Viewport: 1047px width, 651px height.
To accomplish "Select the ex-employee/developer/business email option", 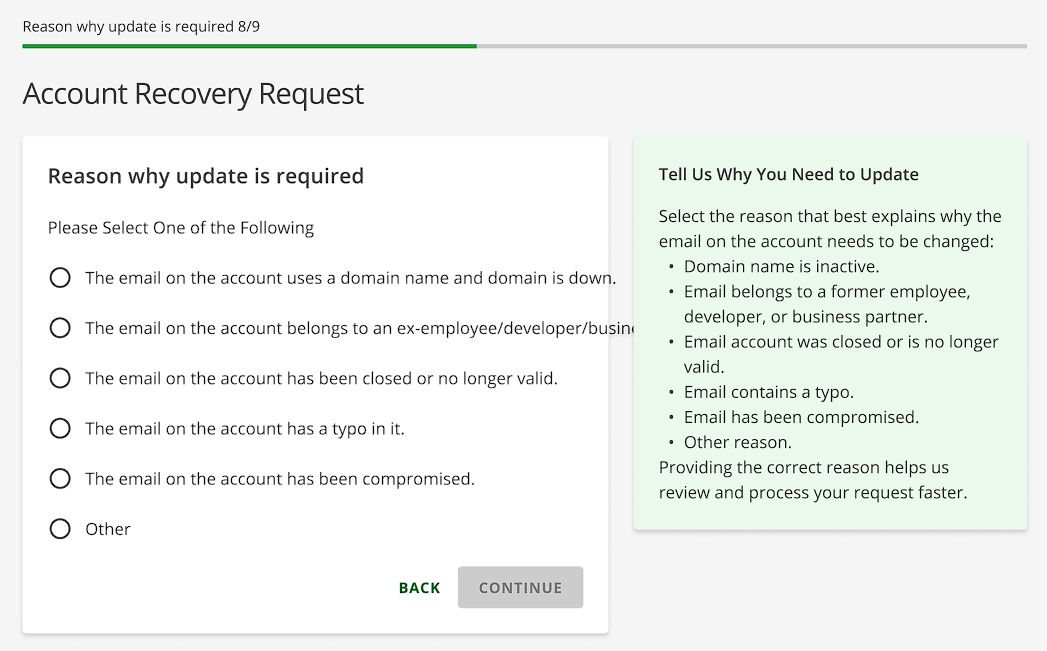I will pyautogui.click(x=60, y=327).
